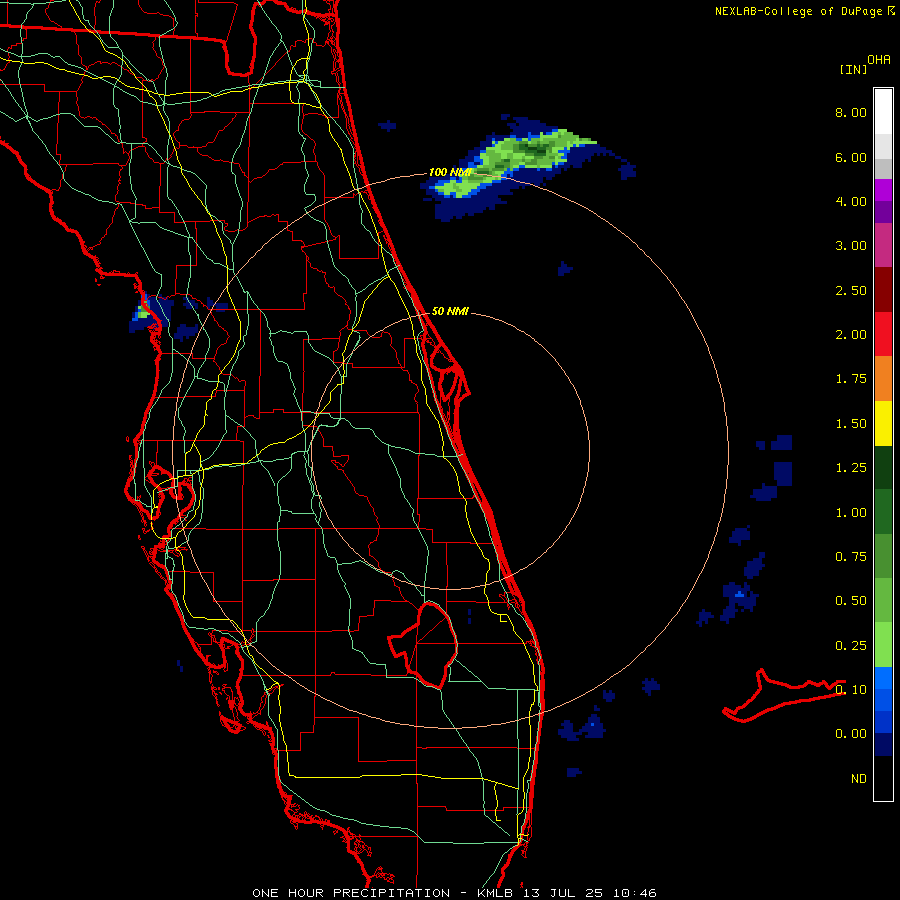The image size is (900, 900).
Task: Click the 0.25 legend value
Action: pos(851,646)
